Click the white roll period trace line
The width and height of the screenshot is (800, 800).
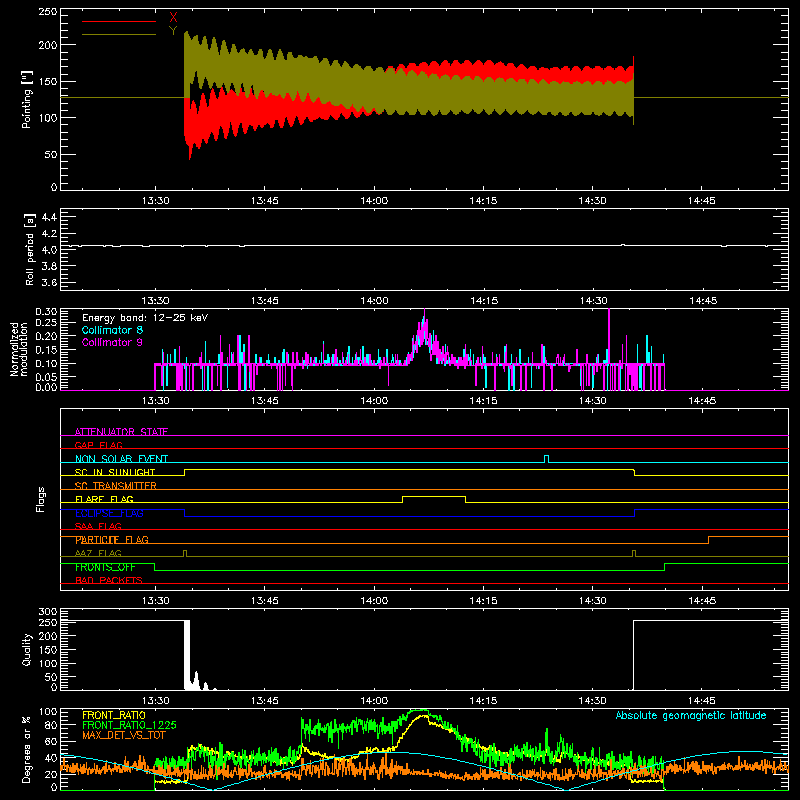(x=424, y=246)
